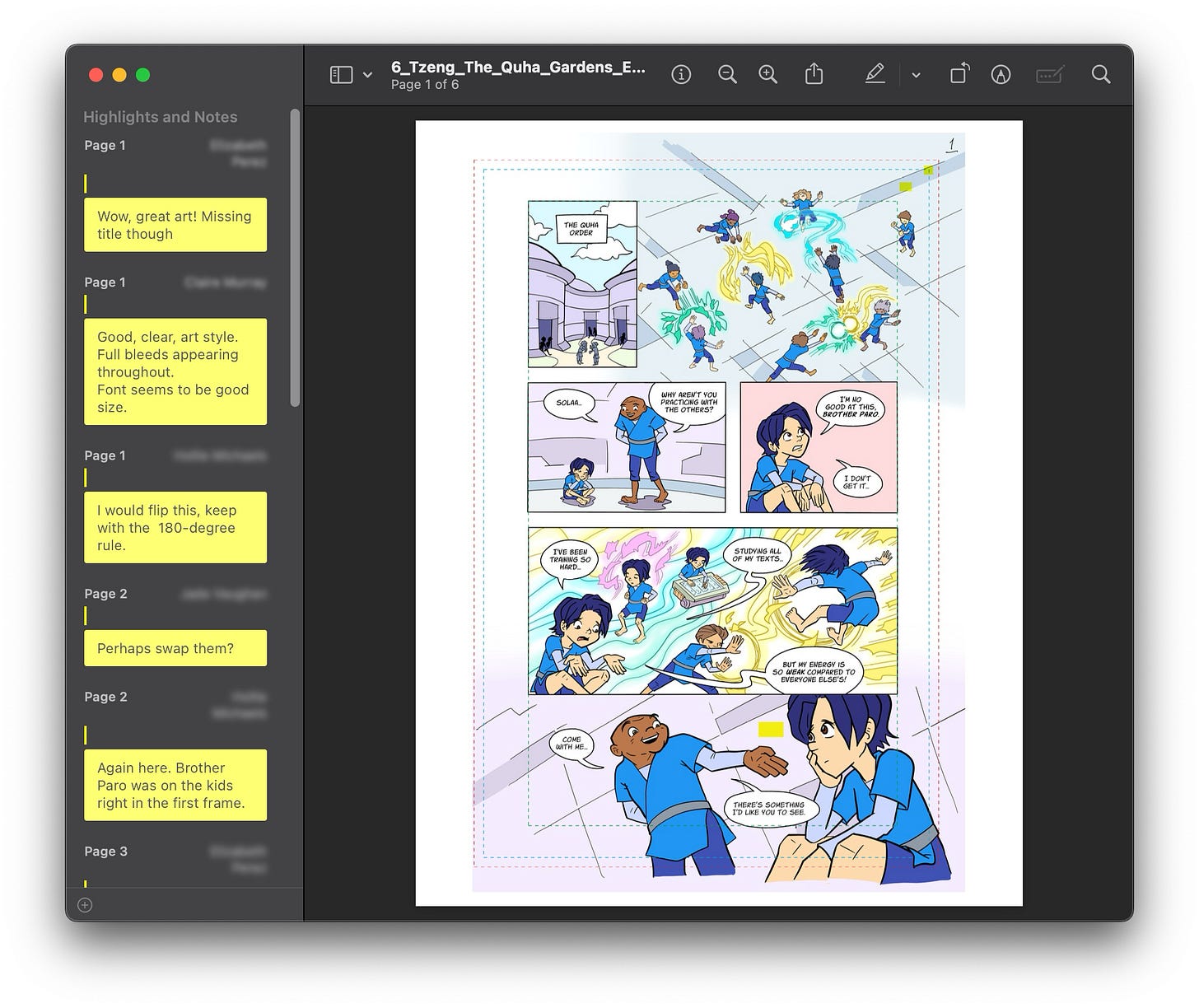The width and height of the screenshot is (1199, 1008).
Task: Show the Inspector via the info icon
Action: point(681,74)
